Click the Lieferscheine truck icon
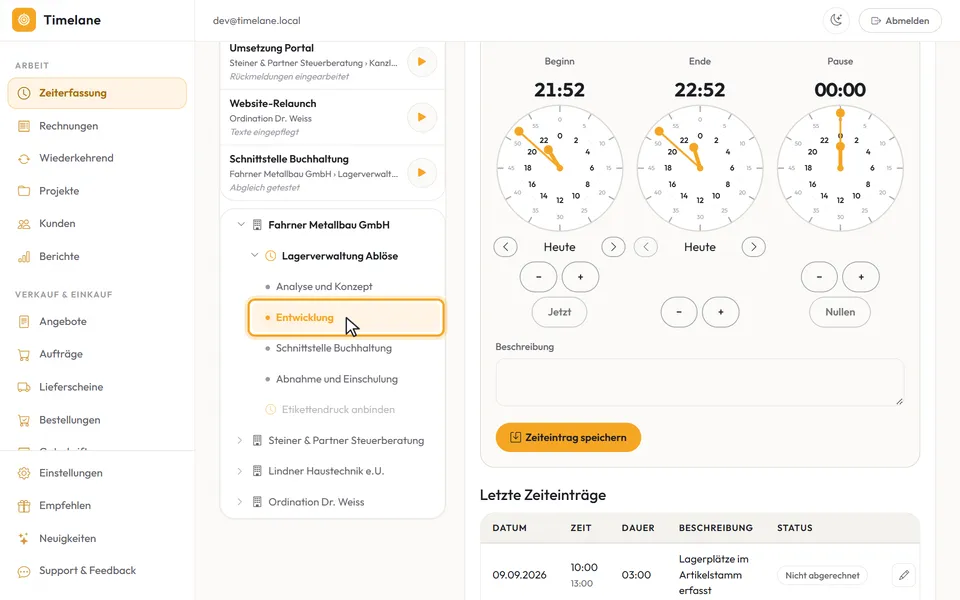Image resolution: width=960 pixels, height=600 pixels. tap(24, 387)
